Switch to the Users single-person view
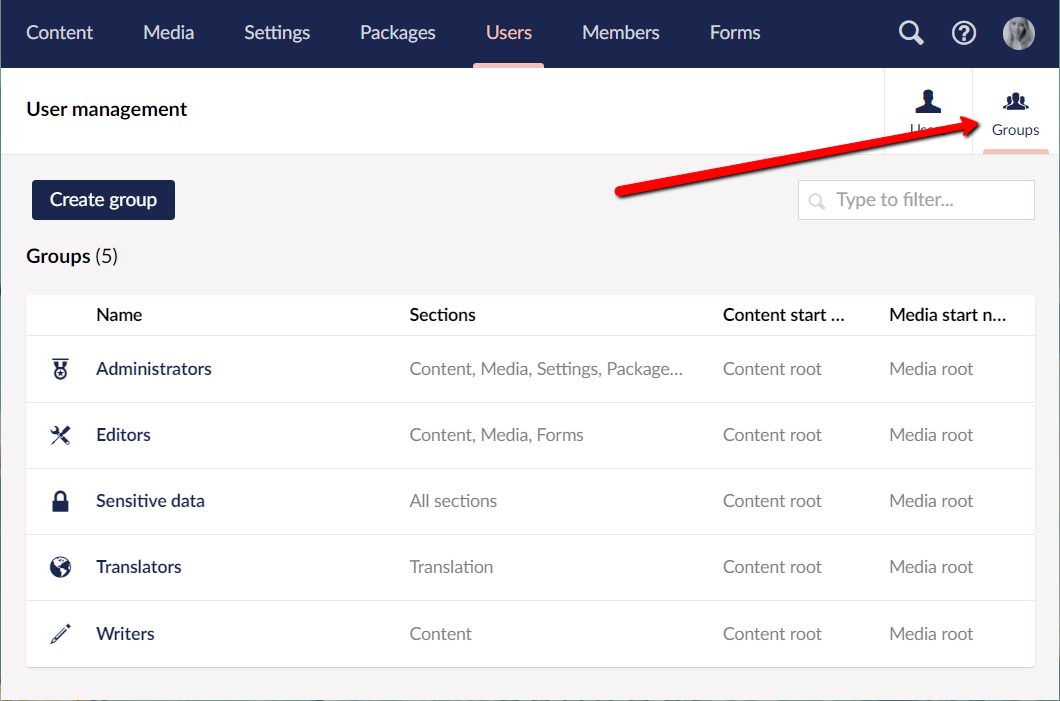Image resolution: width=1060 pixels, height=701 pixels. [928, 111]
